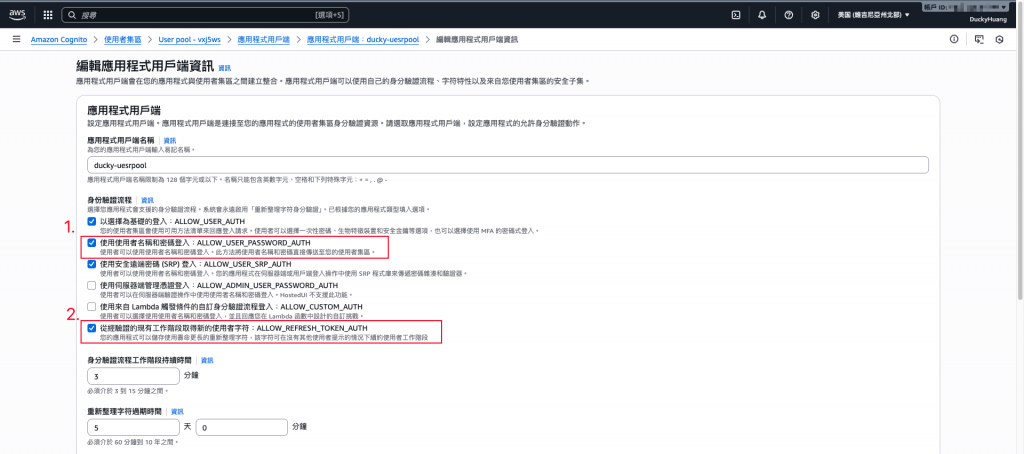Go to 使用者集區 breadcrumb
Image resolution: width=1024 pixels, height=454 pixels.
pos(123,39)
